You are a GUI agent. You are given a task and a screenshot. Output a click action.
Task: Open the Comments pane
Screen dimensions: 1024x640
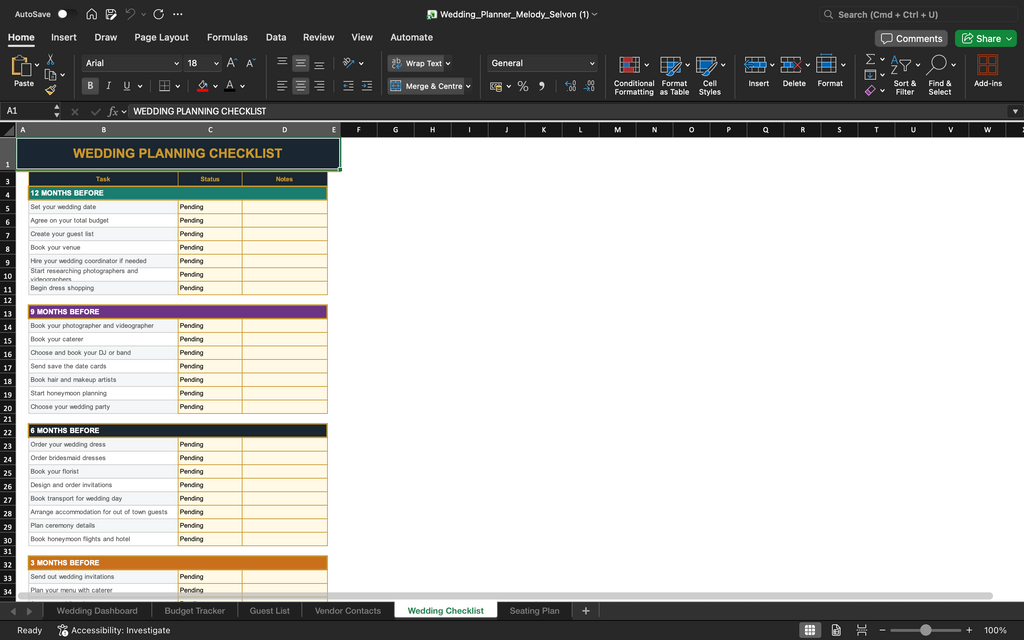pos(911,39)
